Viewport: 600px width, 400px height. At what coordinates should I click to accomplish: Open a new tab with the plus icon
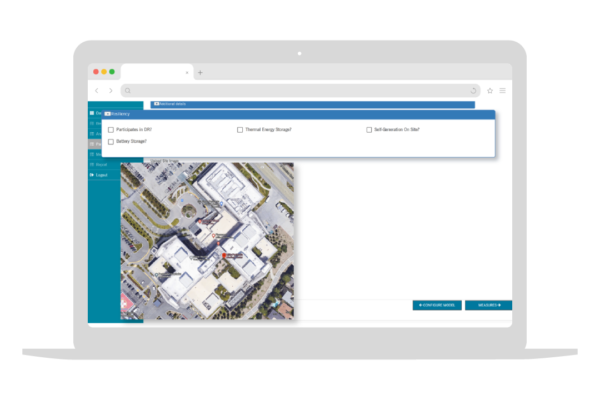point(200,72)
